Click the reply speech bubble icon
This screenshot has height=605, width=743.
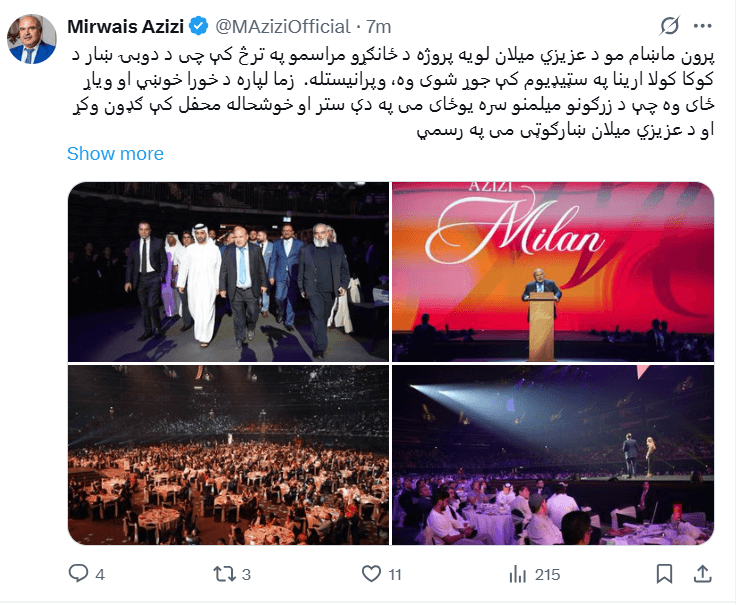[x=78, y=574]
